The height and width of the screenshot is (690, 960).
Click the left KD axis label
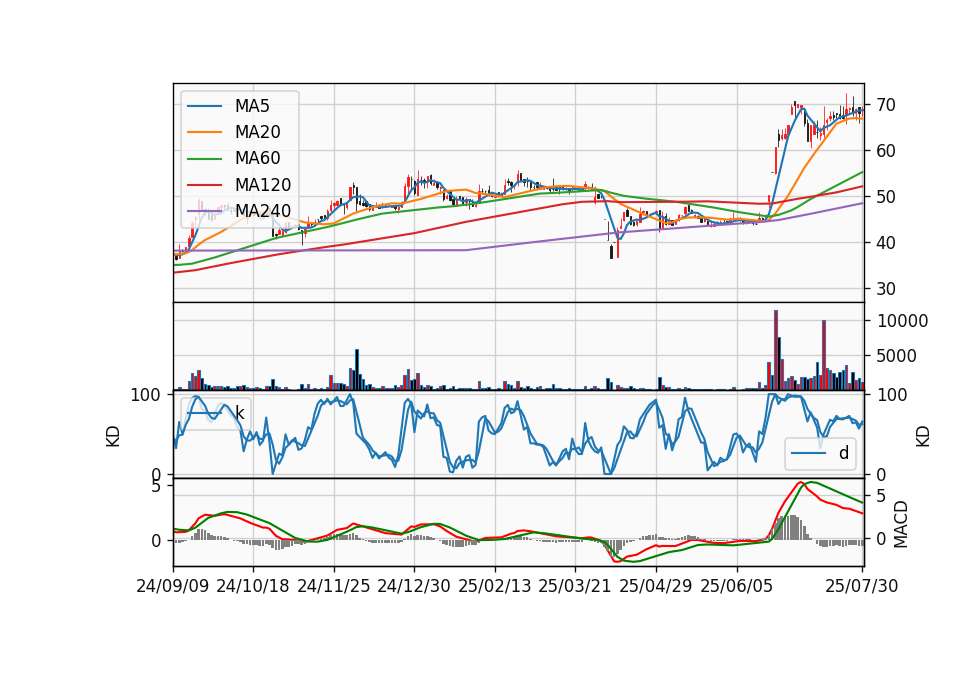[113, 437]
